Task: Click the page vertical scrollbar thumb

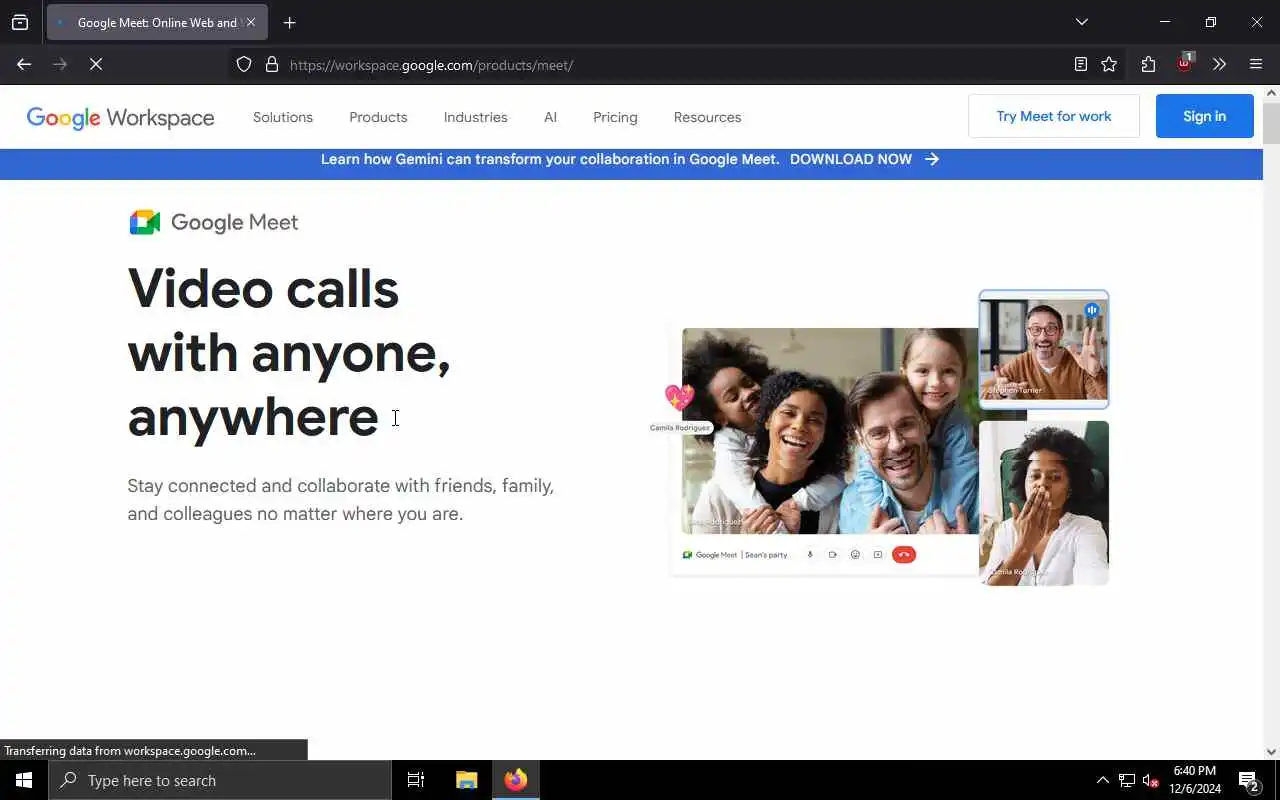Action: click(x=1271, y=123)
